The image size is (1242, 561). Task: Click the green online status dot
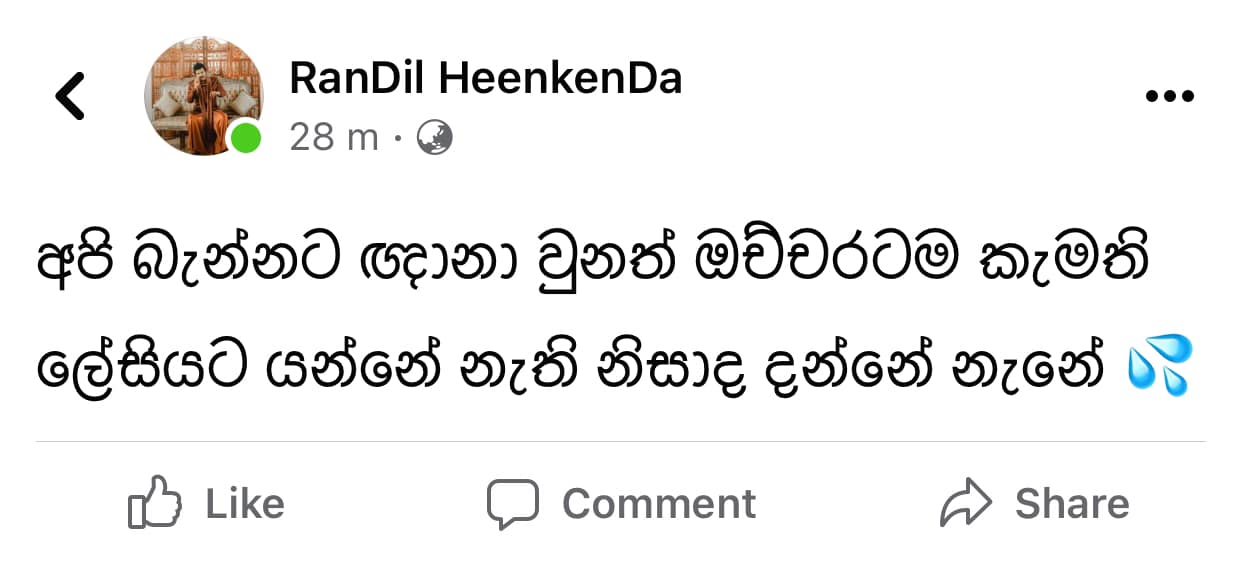(x=245, y=138)
